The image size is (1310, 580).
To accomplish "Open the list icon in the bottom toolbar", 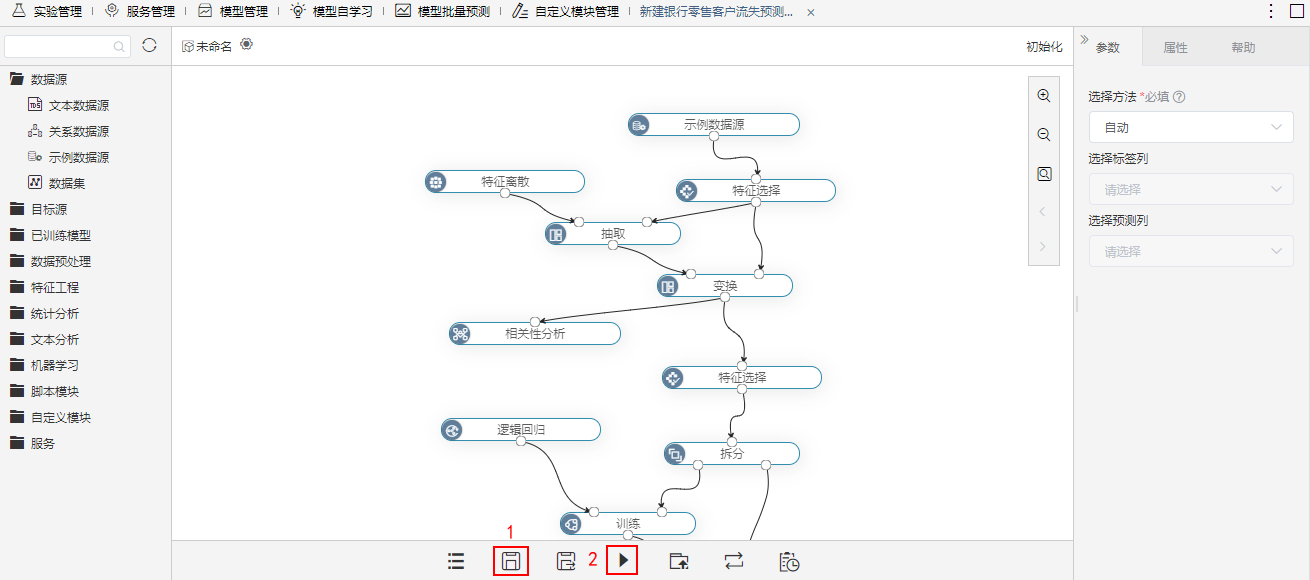I will point(456,561).
